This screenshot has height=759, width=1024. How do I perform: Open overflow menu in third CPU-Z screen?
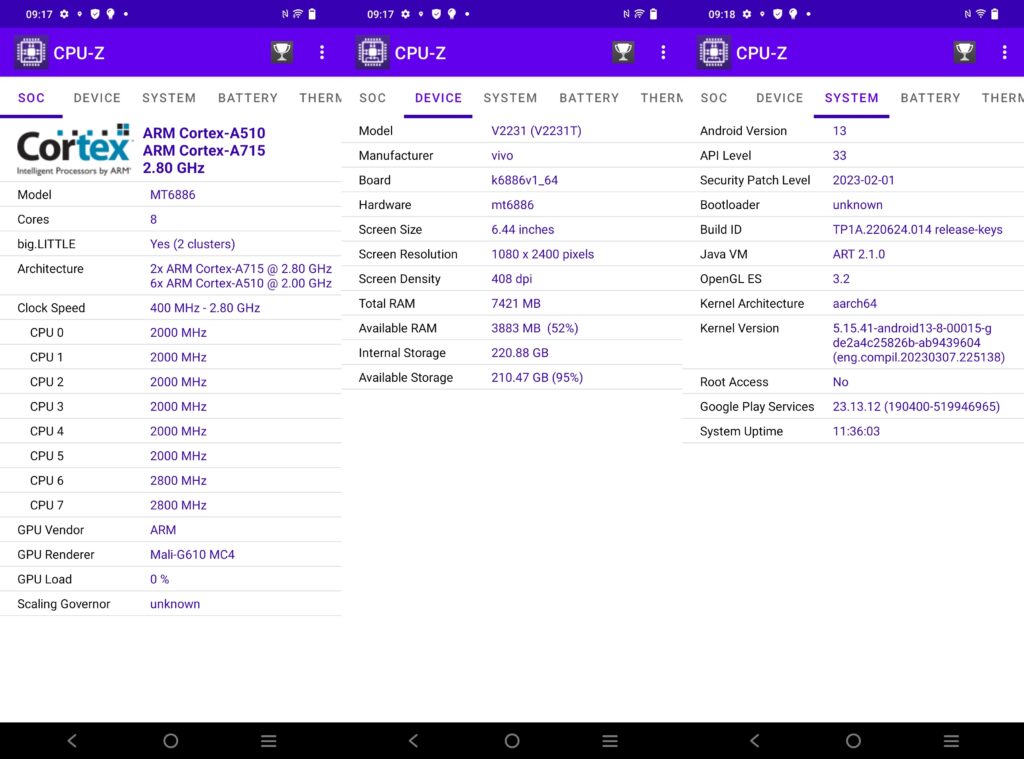click(1004, 52)
